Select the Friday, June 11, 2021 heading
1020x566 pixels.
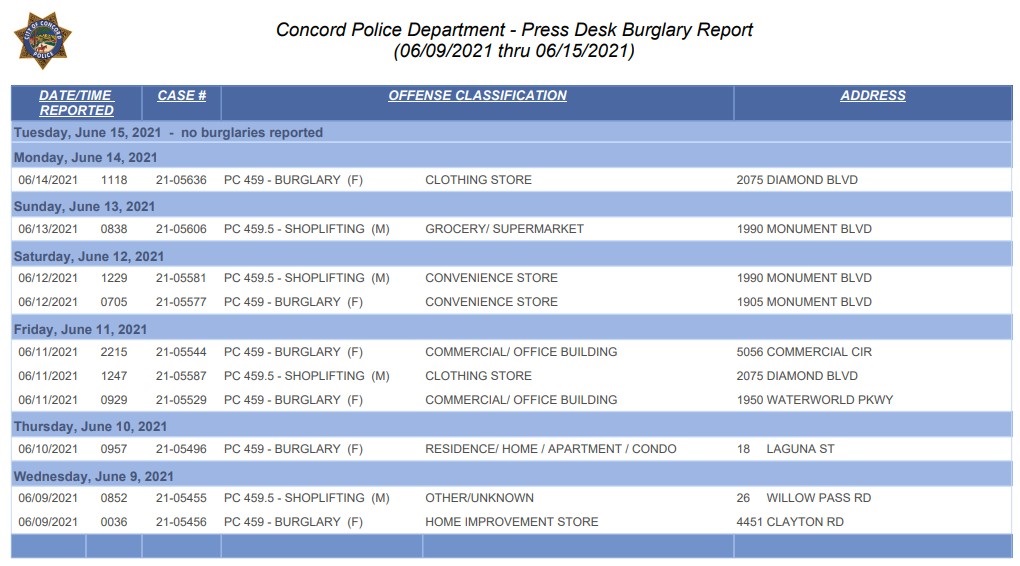(80, 330)
